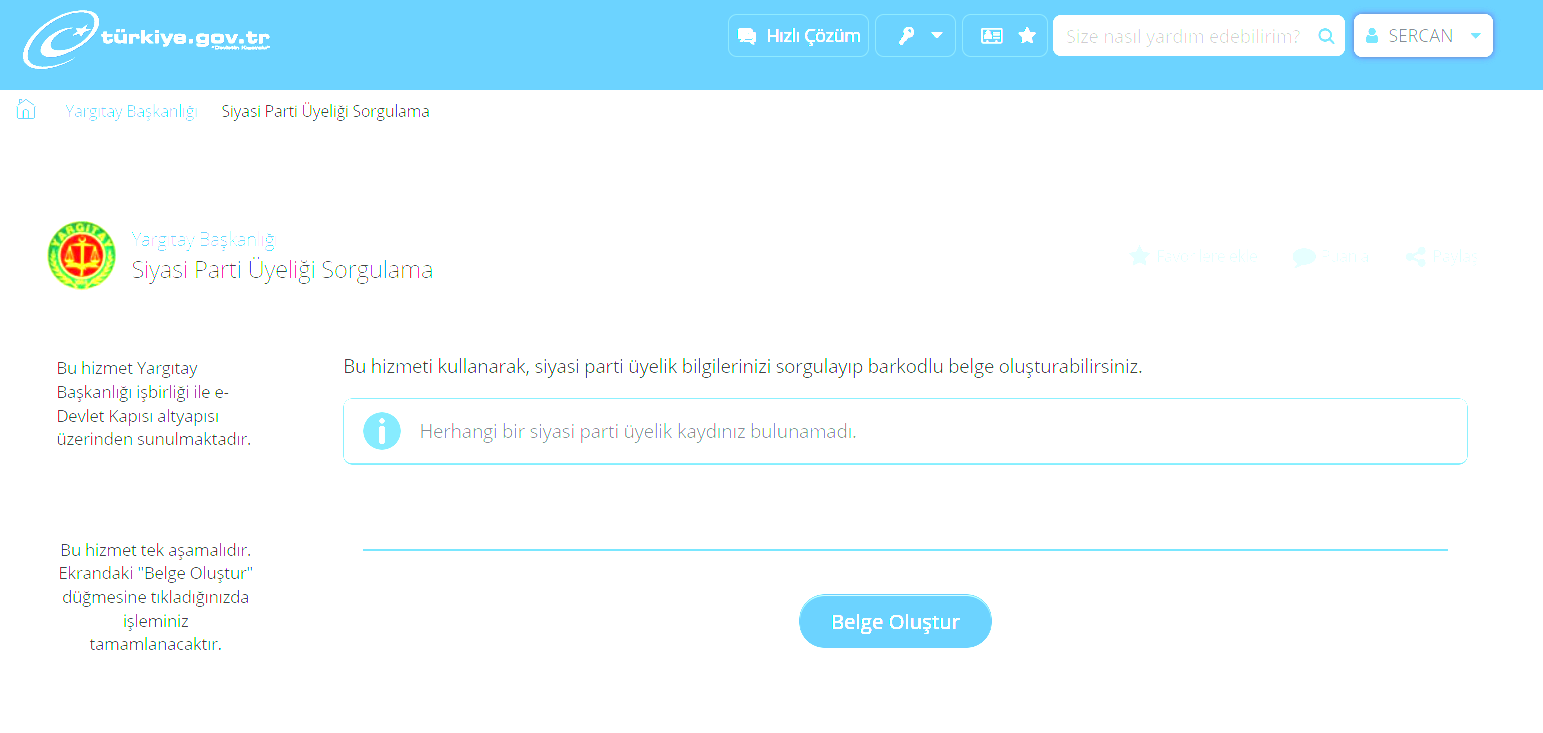
Task: Click the türkiye.gov.tr logo
Action: (147, 39)
